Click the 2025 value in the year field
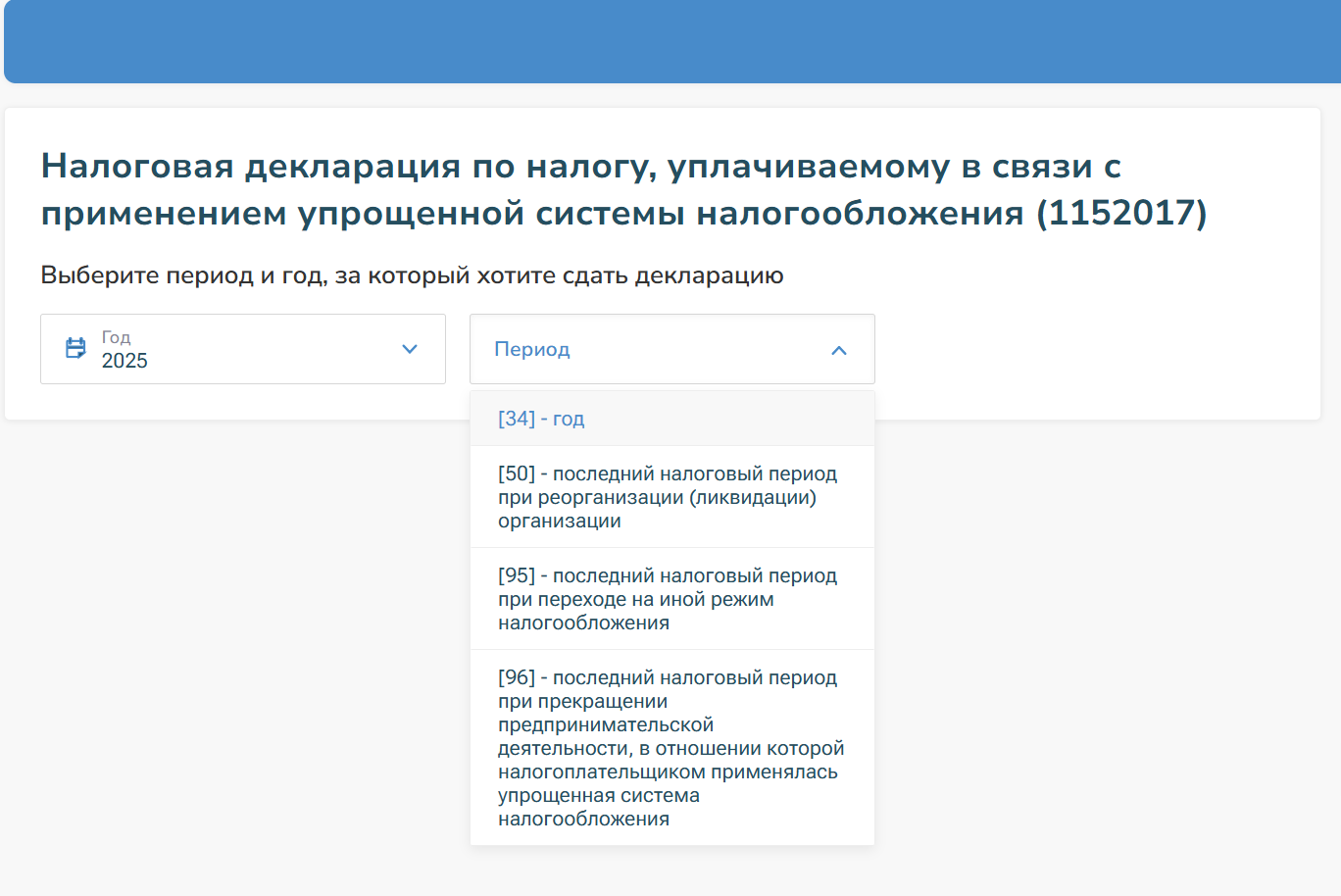 [x=124, y=361]
